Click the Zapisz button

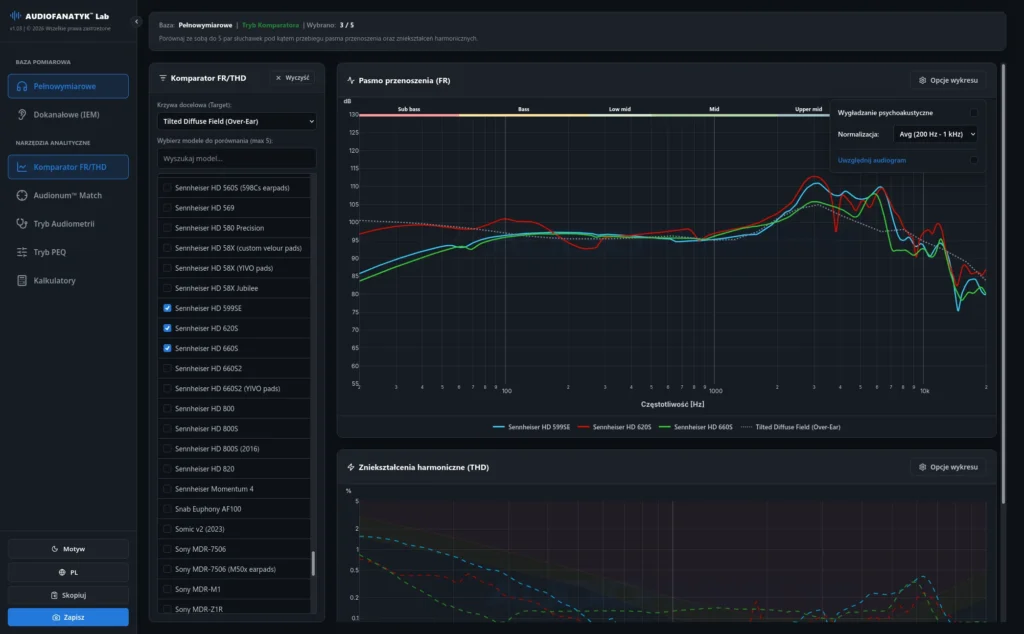point(68,618)
